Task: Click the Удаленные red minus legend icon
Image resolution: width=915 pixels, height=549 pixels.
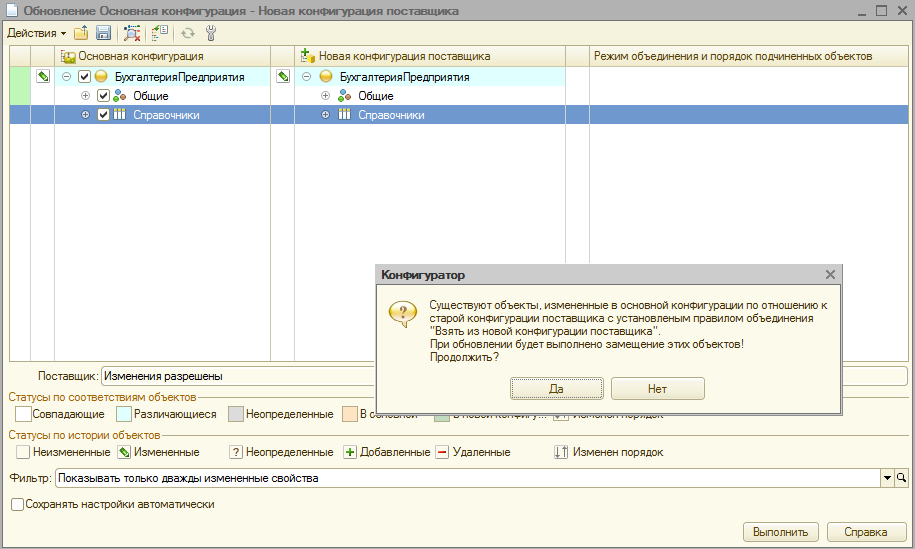Action: click(x=442, y=452)
